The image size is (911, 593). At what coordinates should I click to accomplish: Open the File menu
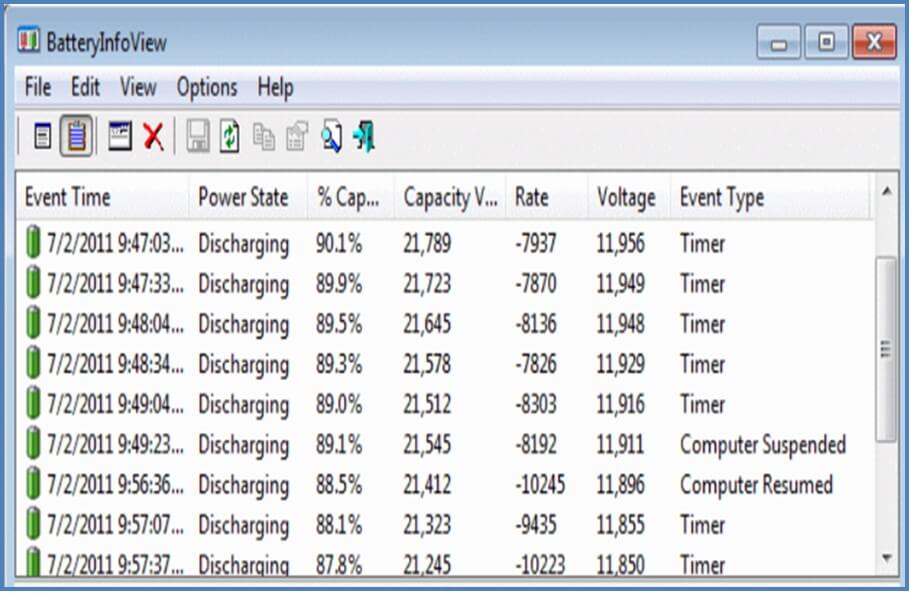click(x=38, y=87)
